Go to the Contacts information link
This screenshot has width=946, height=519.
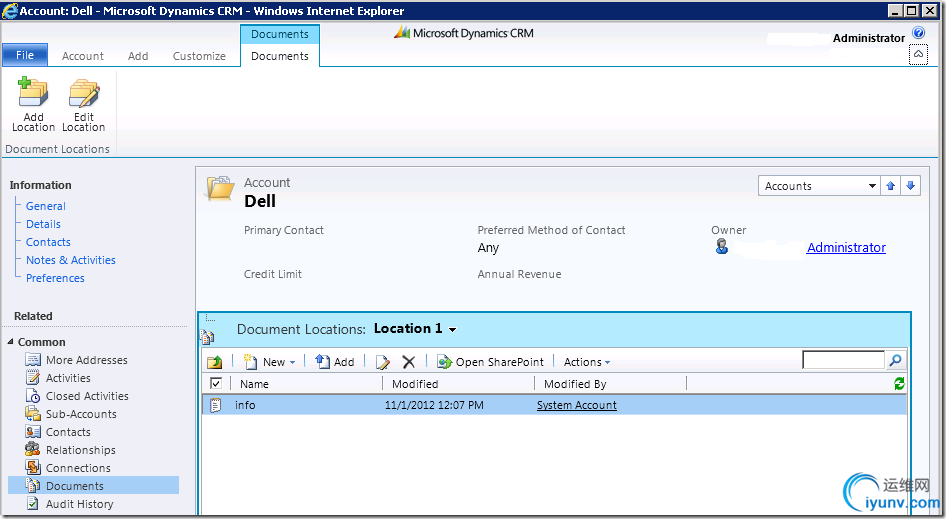(48, 242)
